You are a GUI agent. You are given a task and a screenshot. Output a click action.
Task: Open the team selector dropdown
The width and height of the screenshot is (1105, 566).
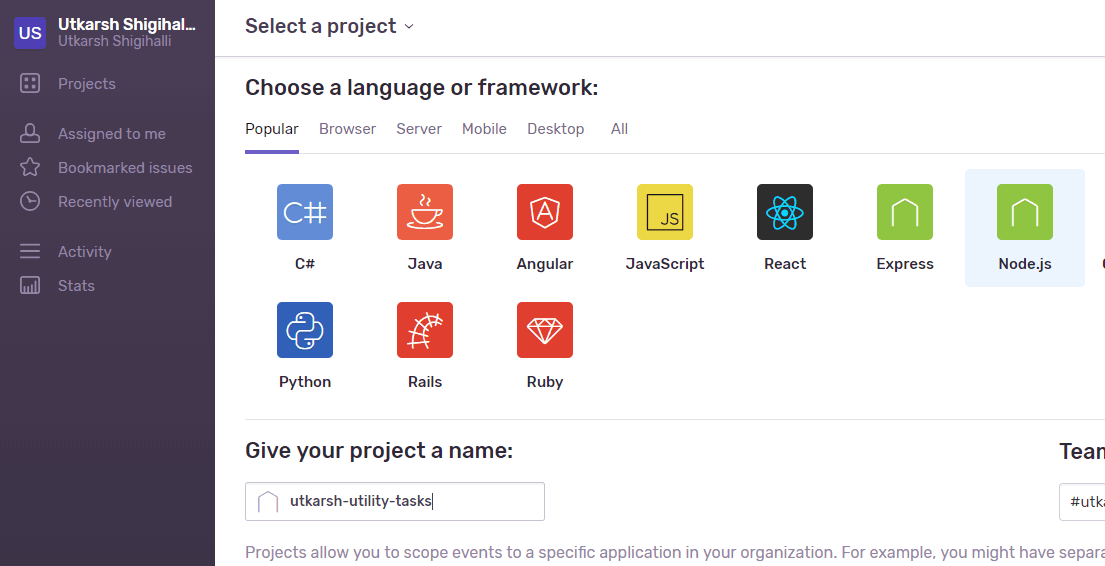click(x=1082, y=501)
